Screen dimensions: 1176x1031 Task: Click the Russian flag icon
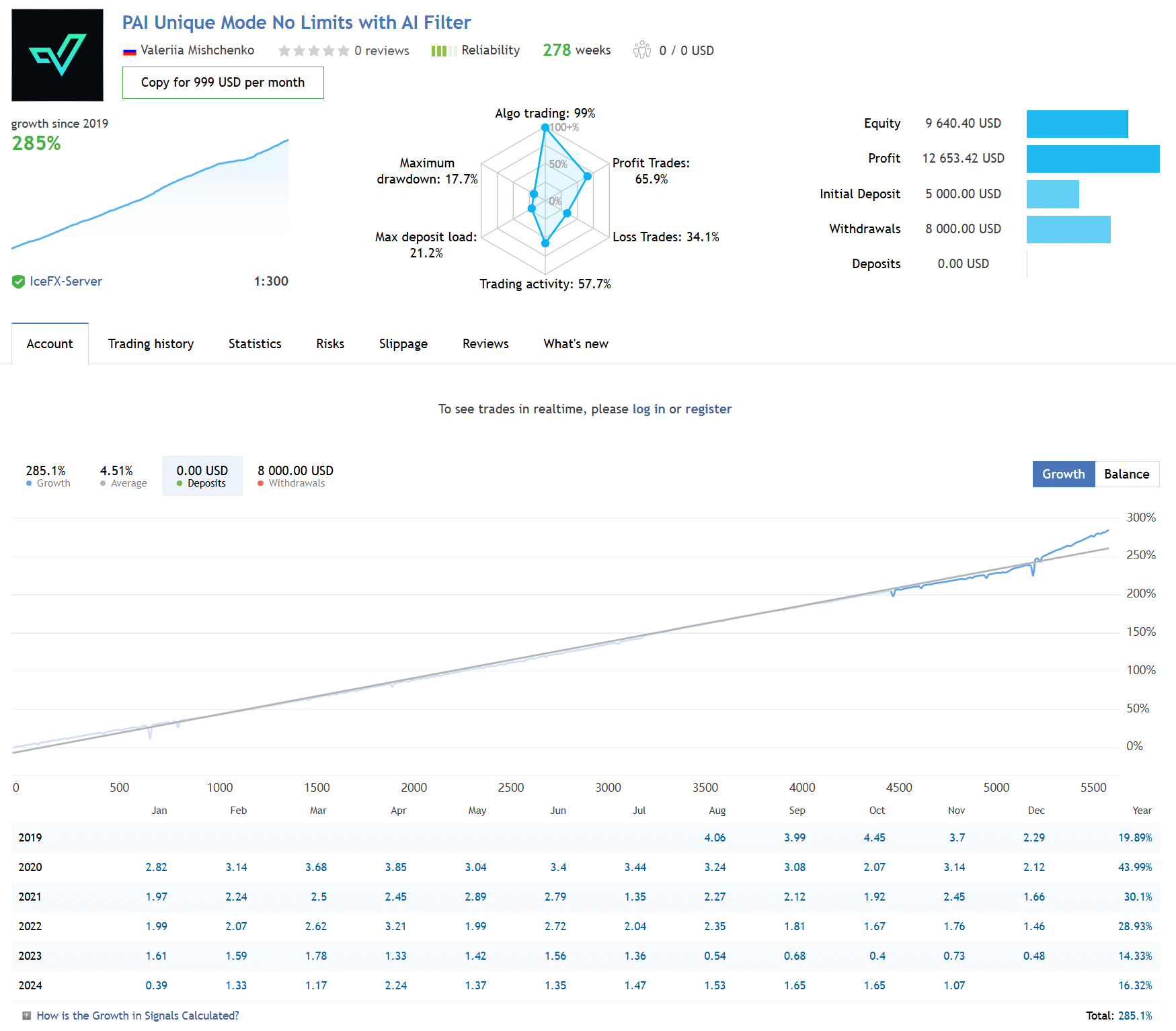click(130, 51)
